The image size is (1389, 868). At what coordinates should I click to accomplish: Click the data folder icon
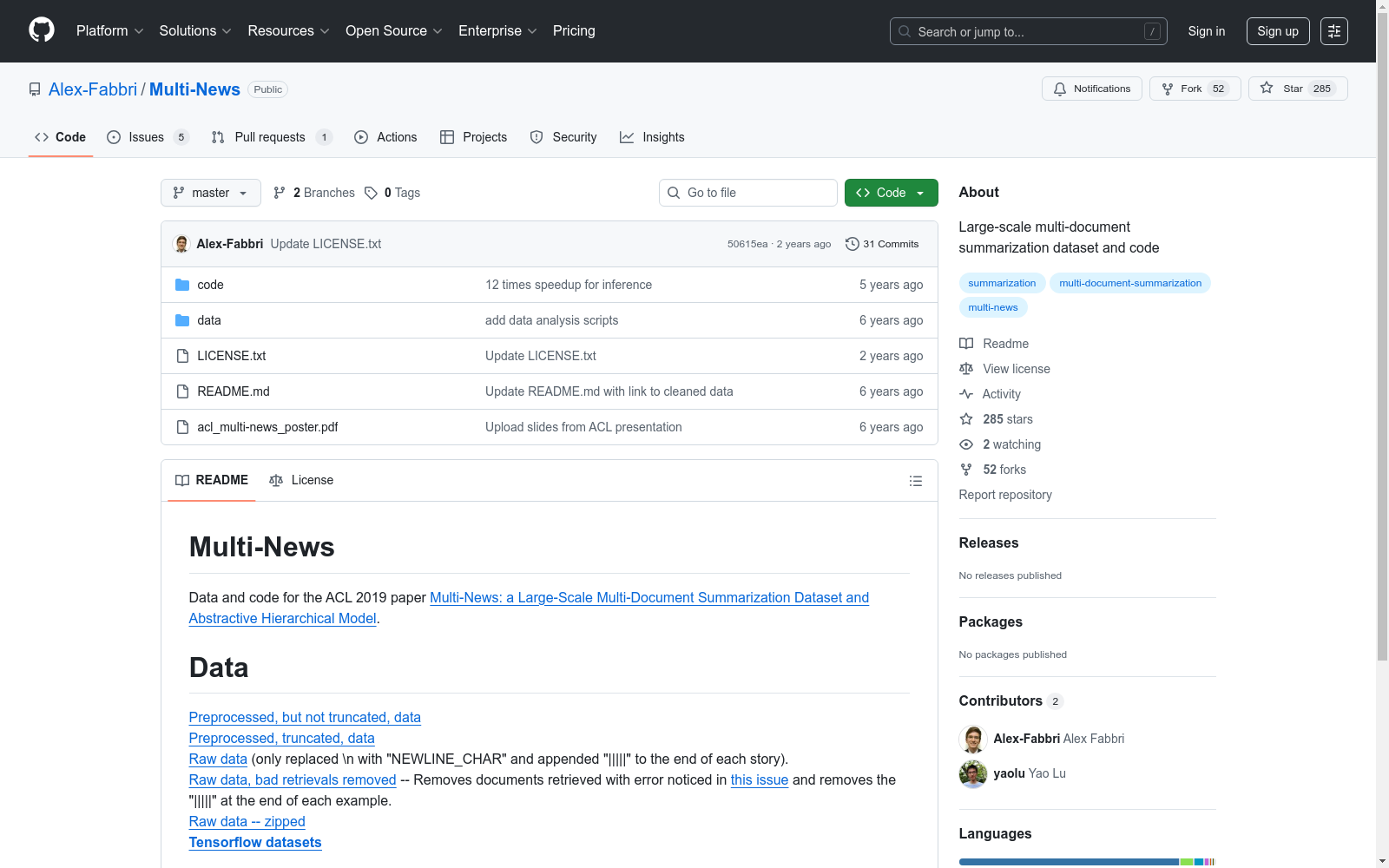point(182,320)
